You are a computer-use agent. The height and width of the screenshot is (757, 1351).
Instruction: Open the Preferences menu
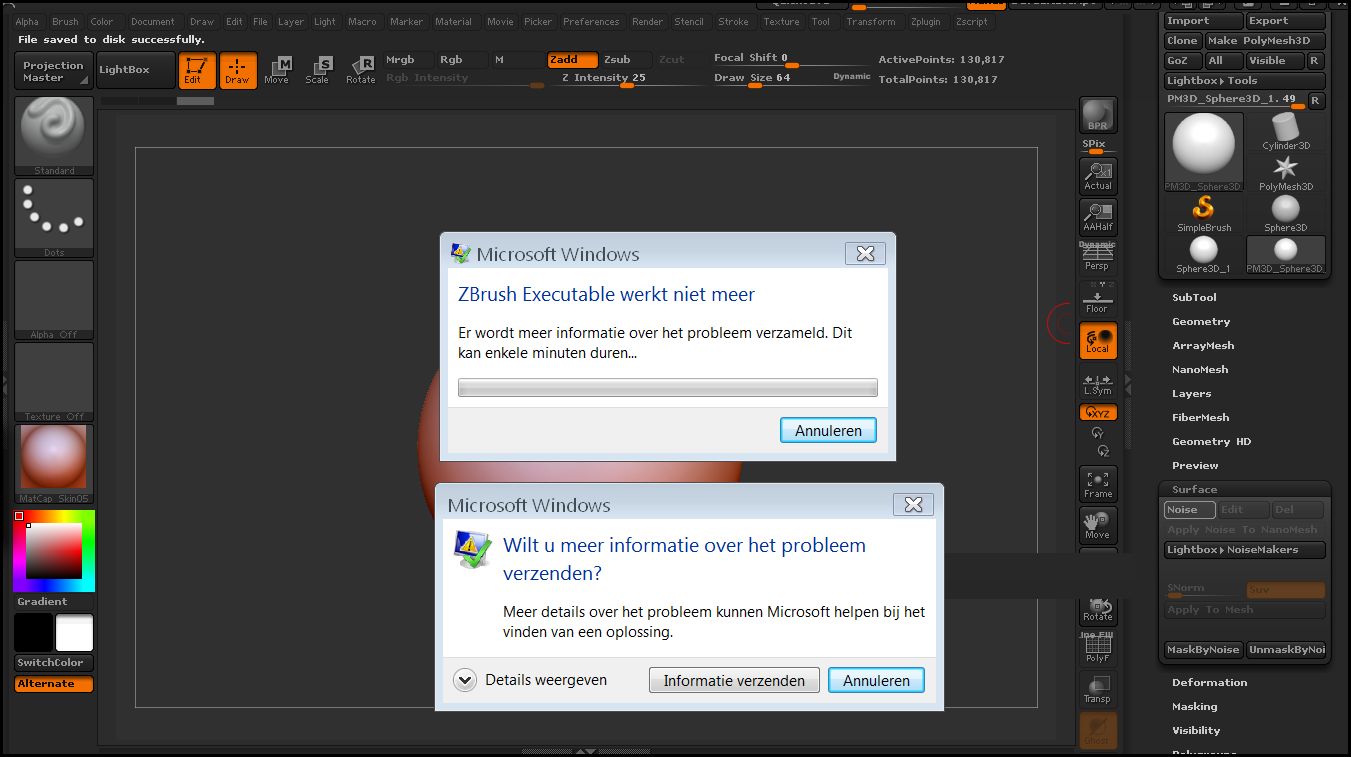click(x=591, y=22)
